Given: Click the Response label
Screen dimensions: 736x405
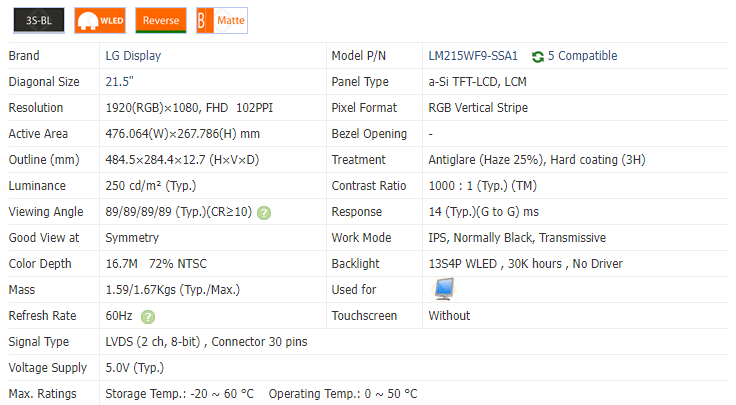Looking at the screenshot, I should pyautogui.click(x=357, y=212).
